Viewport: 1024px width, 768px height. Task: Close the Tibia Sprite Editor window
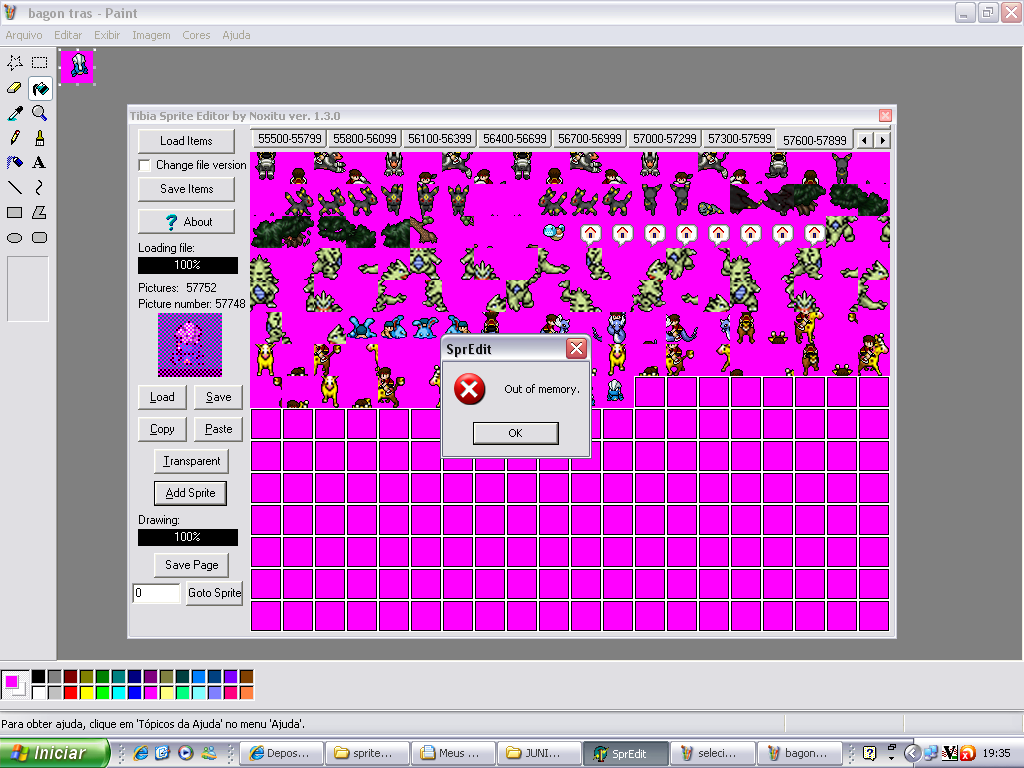[885, 116]
